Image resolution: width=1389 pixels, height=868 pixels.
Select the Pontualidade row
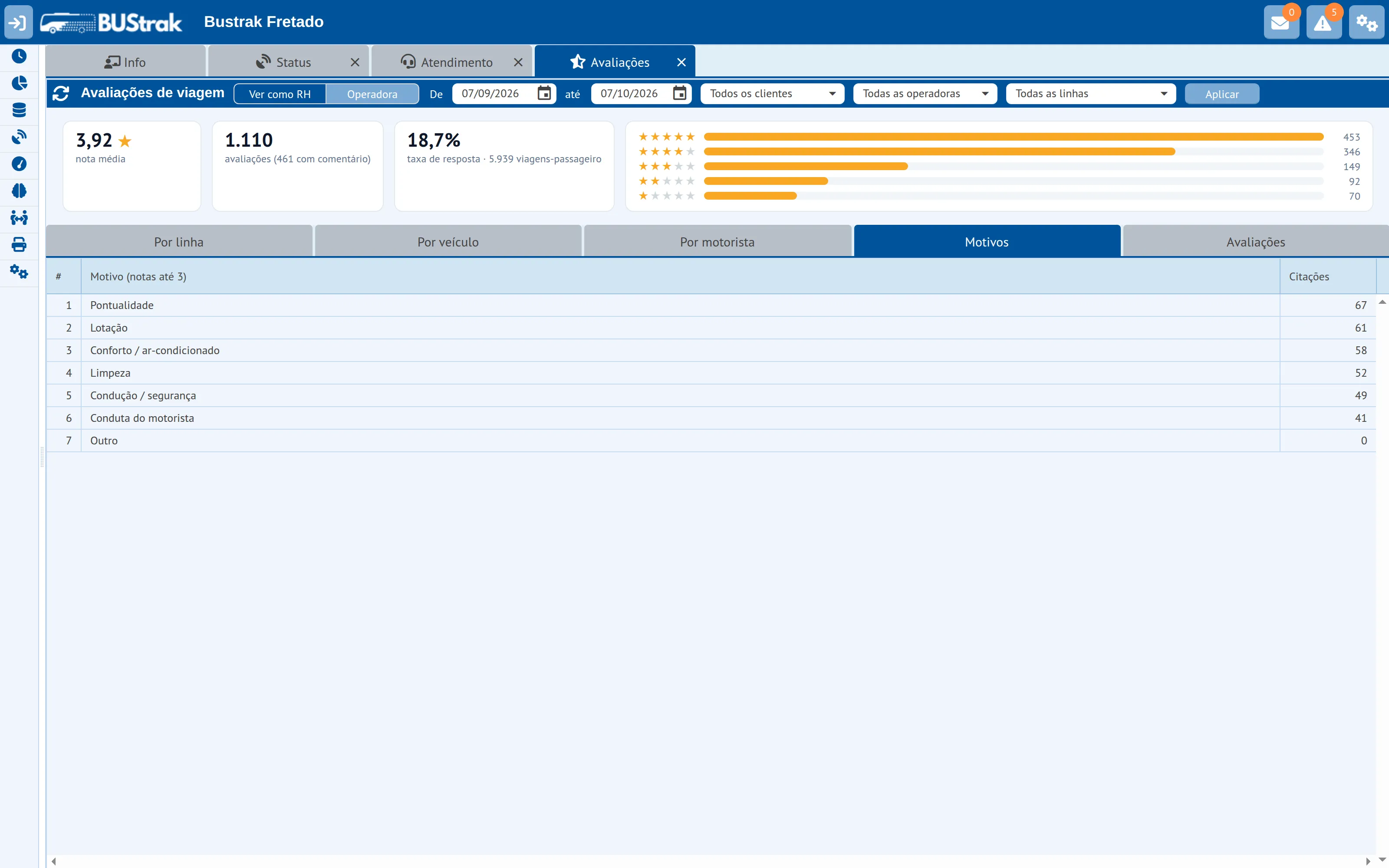(711, 306)
